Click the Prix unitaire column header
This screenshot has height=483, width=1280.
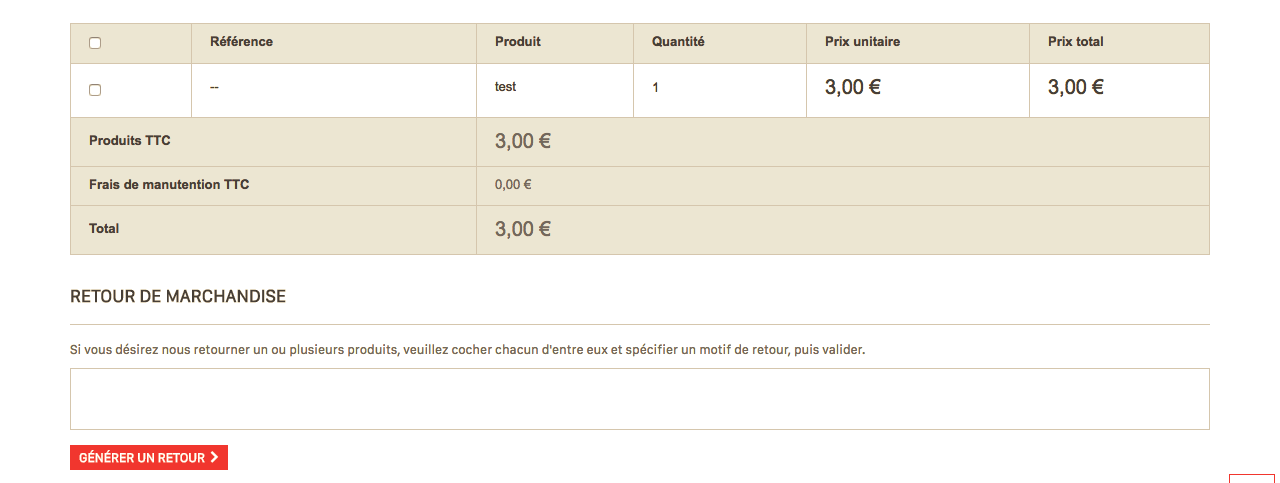pyautogui.click(x=862, y=42)
